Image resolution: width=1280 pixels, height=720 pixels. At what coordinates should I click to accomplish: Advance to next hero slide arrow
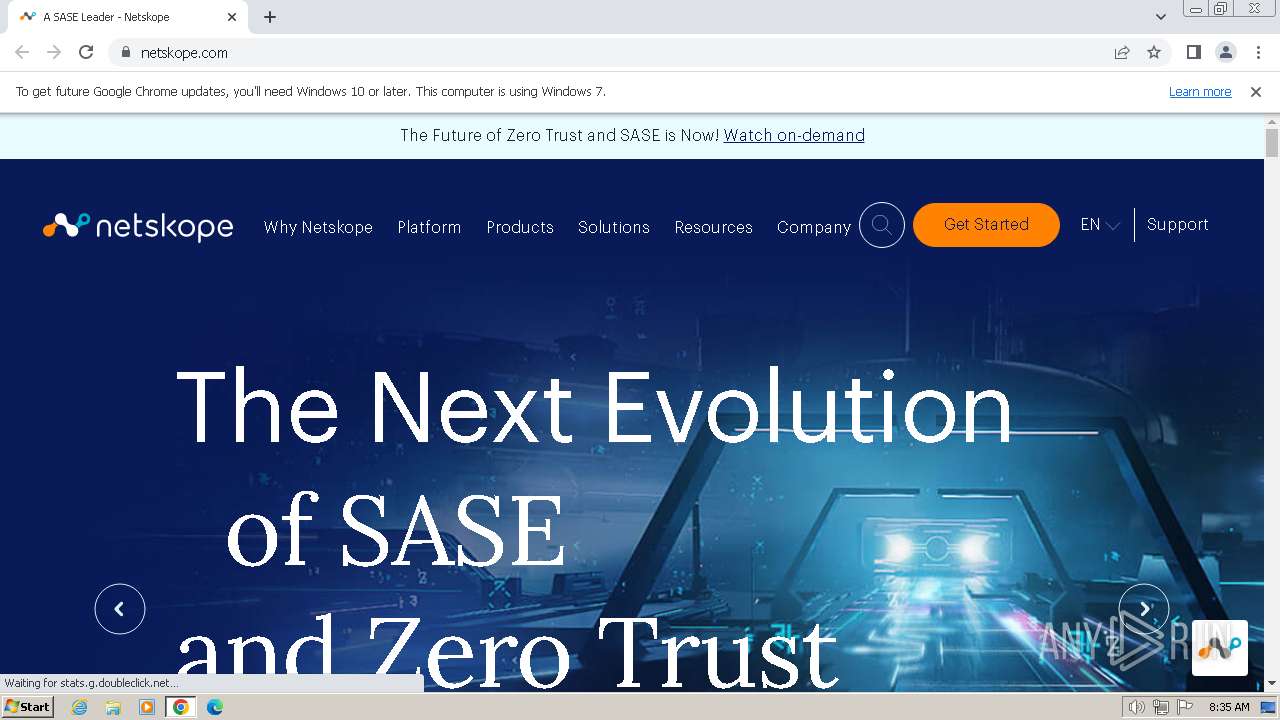coord(1144,609)
